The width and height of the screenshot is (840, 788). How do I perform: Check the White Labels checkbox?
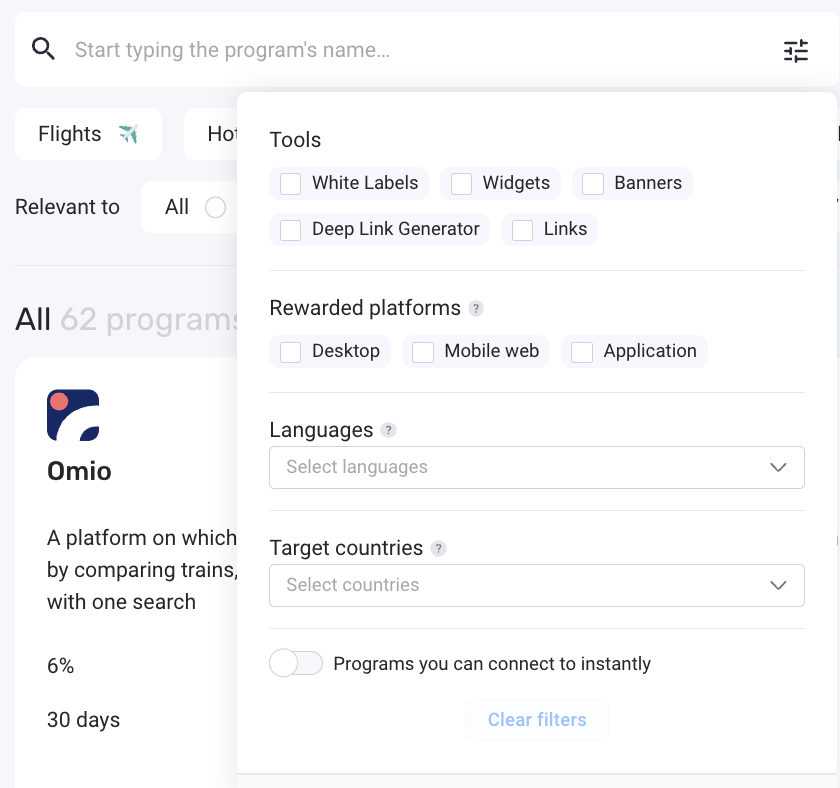click(x=290, y=184)
